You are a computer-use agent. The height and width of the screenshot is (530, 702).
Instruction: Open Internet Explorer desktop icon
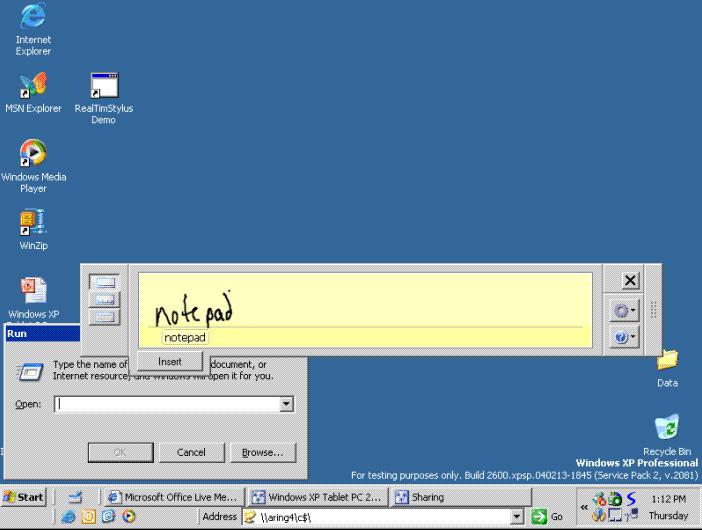click(x=33, y=28)
